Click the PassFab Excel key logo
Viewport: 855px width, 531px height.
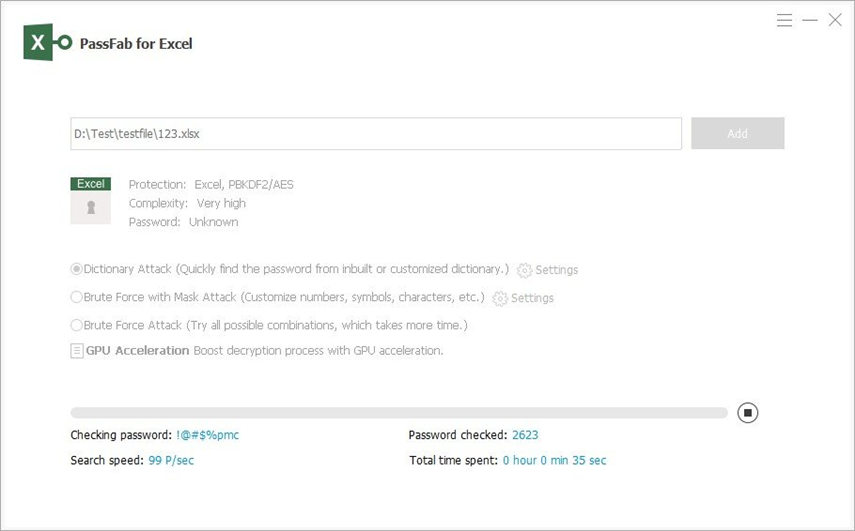pyautogui.click(x=47, y=42)
